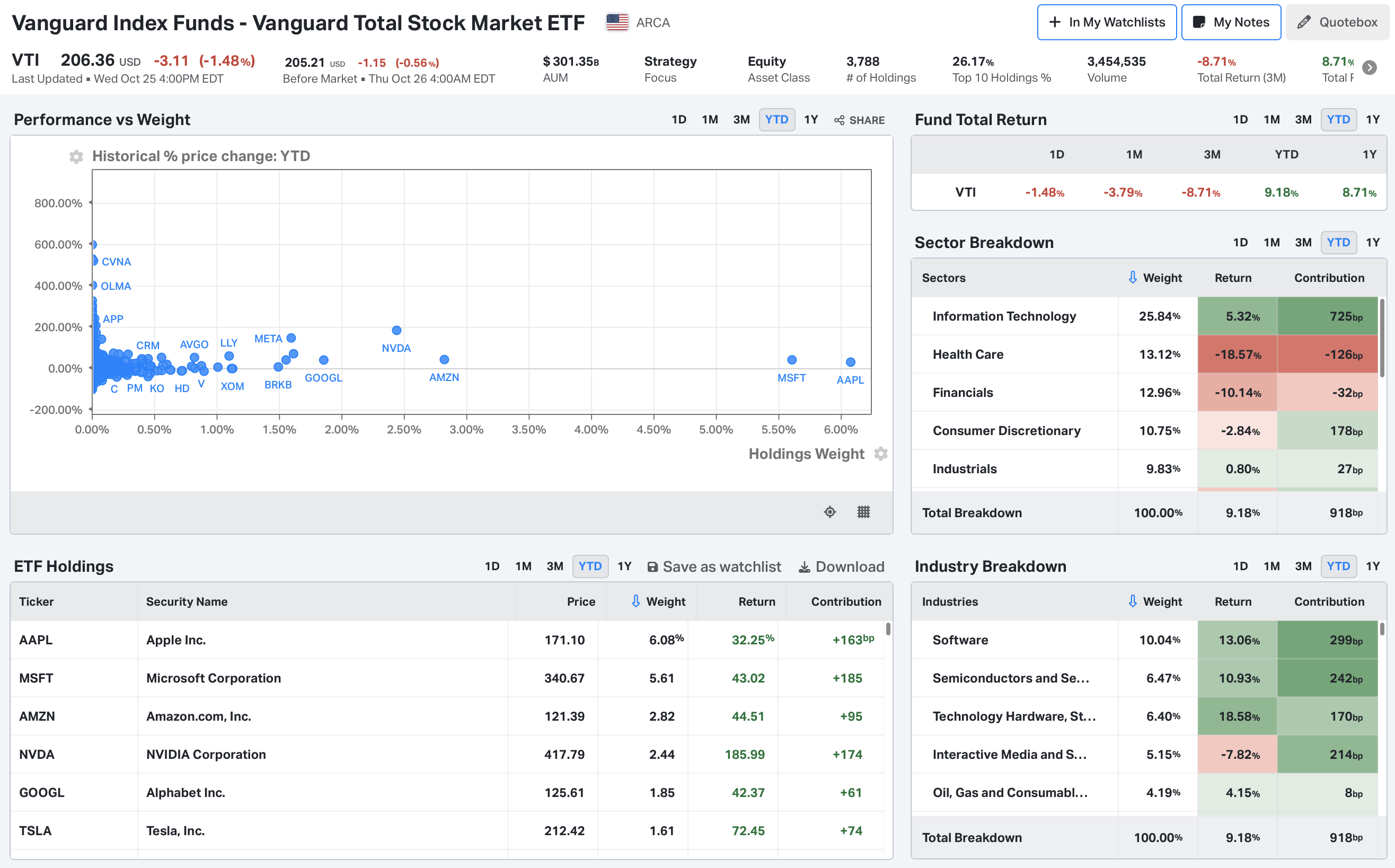Screen dimensions: 1395x868
Task: Select 1M in Performance vs Weight
Action: [x=710, y=119]
